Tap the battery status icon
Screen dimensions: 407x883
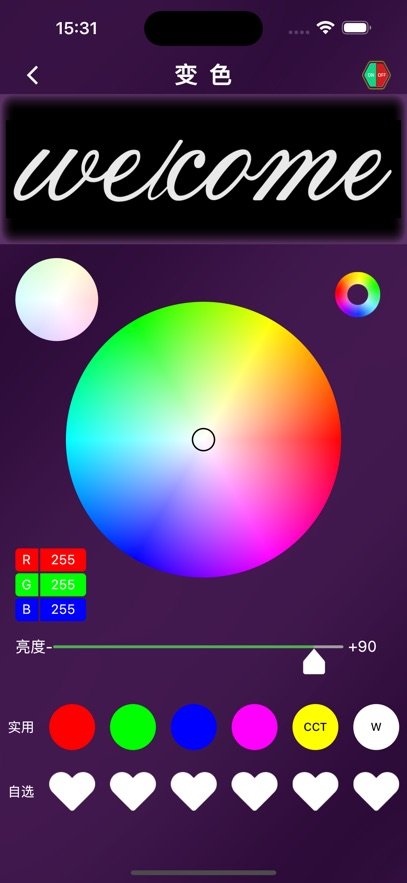point(356,28)
